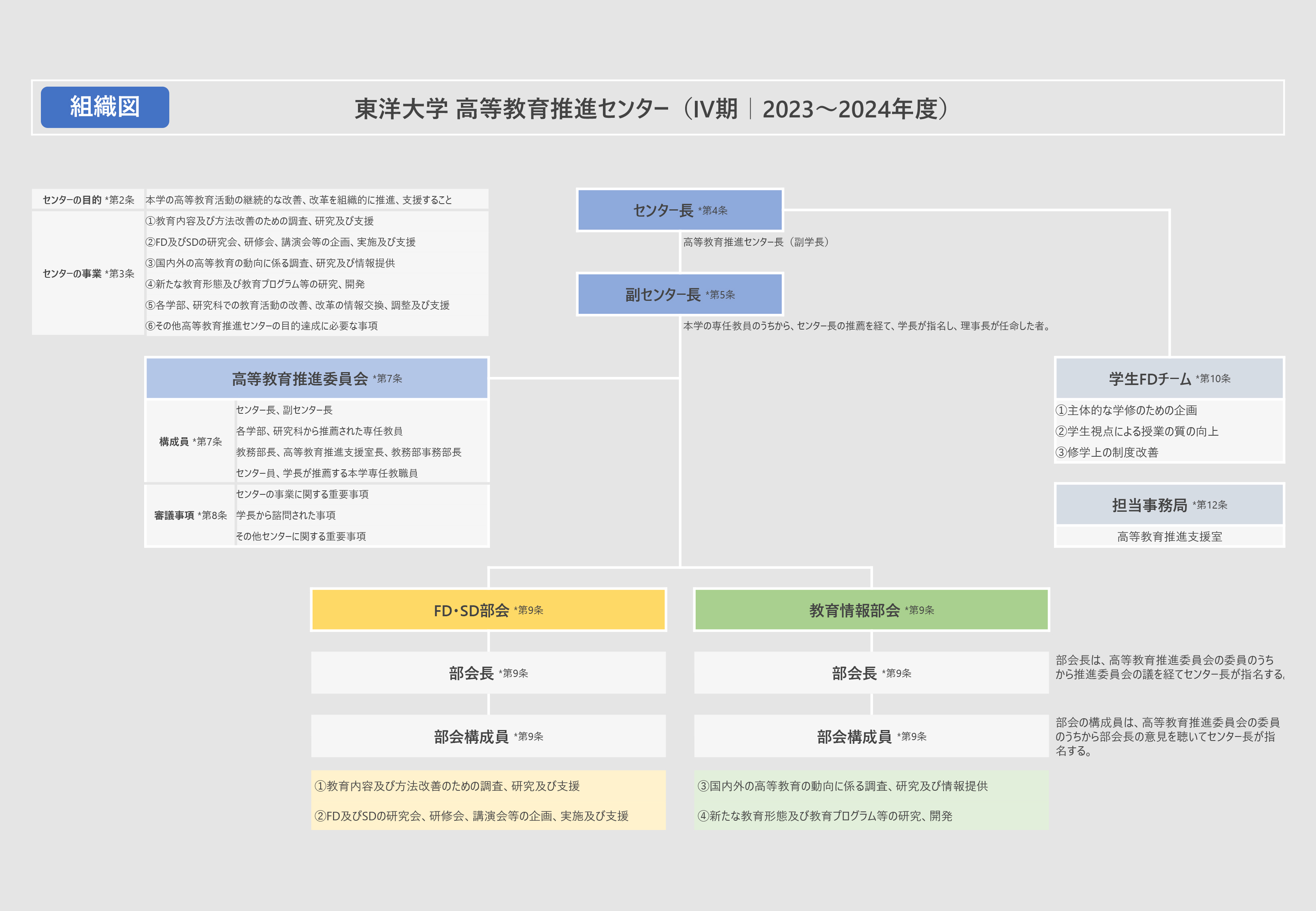Click ②学生視点による授業の質の向上
Screen dimensions: 1316x911
pyautogui.click(x=1137, y=432)
